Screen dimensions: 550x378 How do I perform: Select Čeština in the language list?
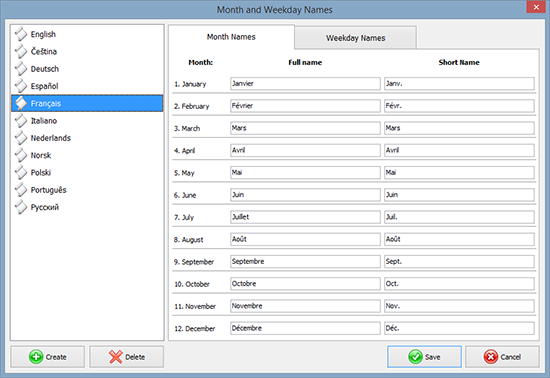pos(87,51)
